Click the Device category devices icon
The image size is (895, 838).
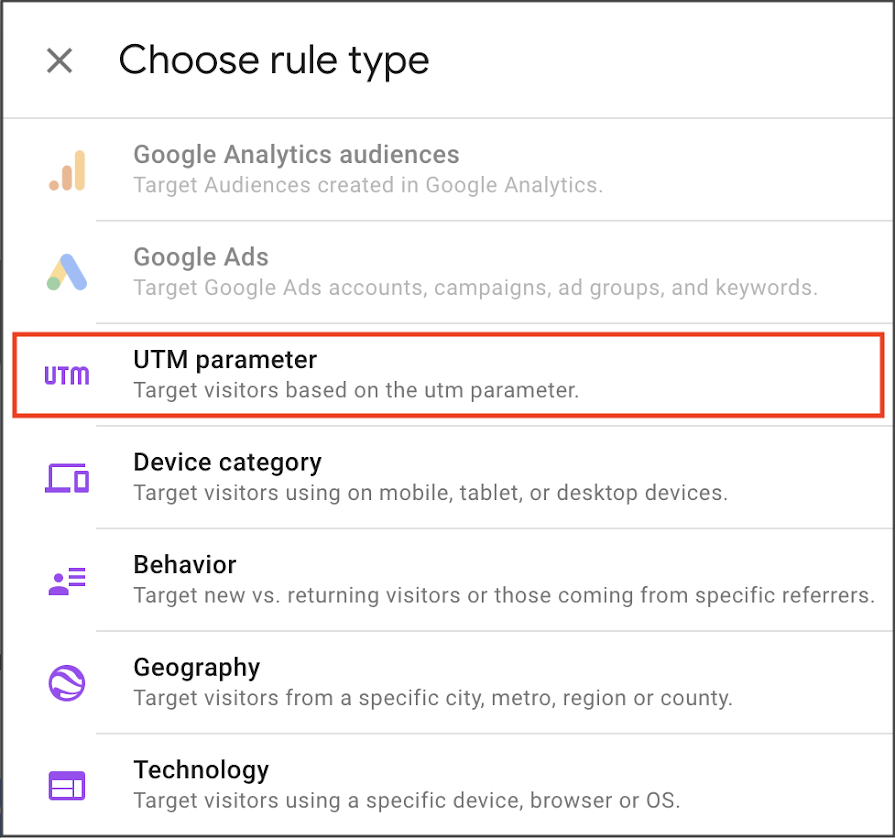tap(67, 478)
